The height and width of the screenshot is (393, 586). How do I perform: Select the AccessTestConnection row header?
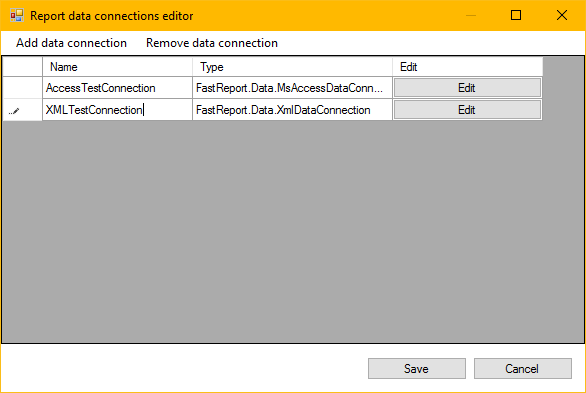point(22,88)
